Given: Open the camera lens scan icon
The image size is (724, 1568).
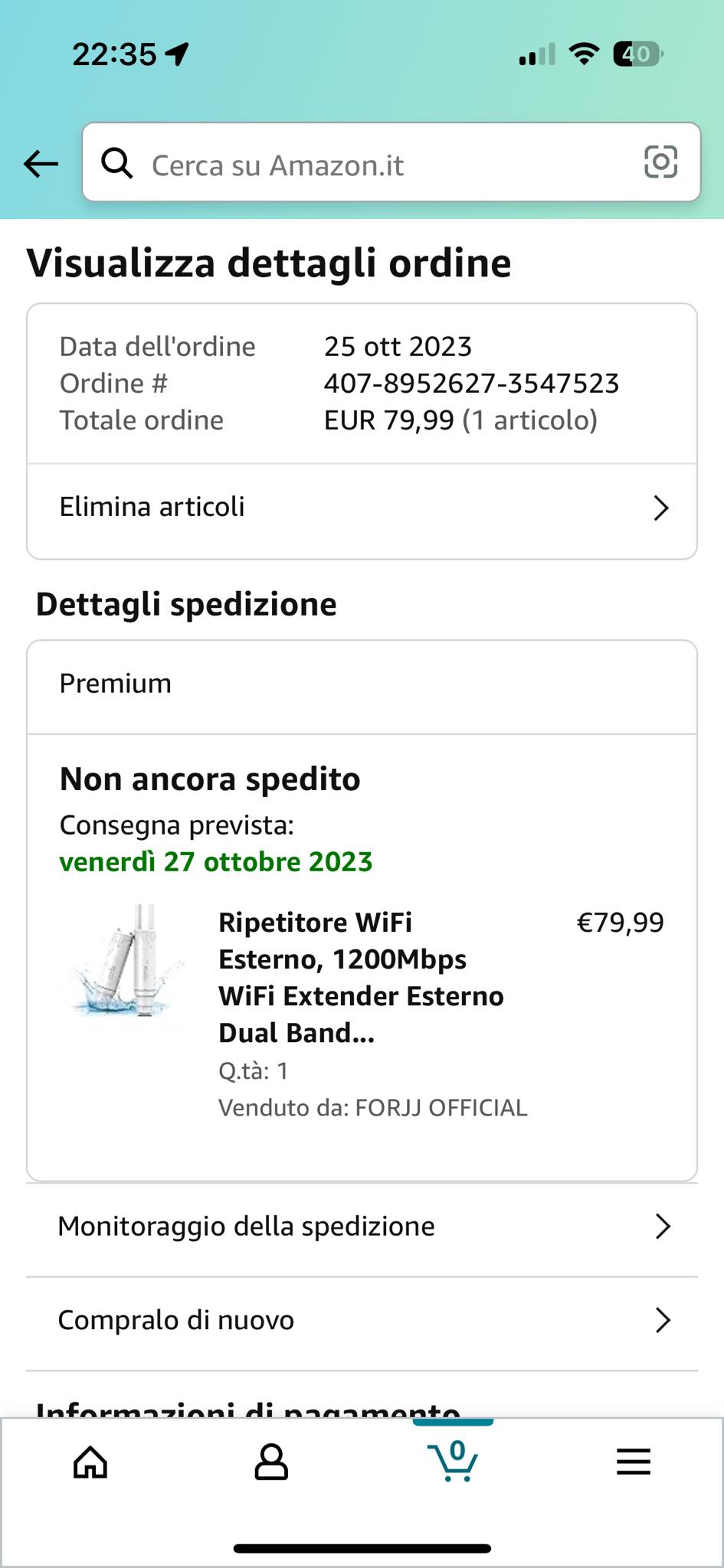Looking at the screenshot, I should pyautogui.click(x=660, y=162).
